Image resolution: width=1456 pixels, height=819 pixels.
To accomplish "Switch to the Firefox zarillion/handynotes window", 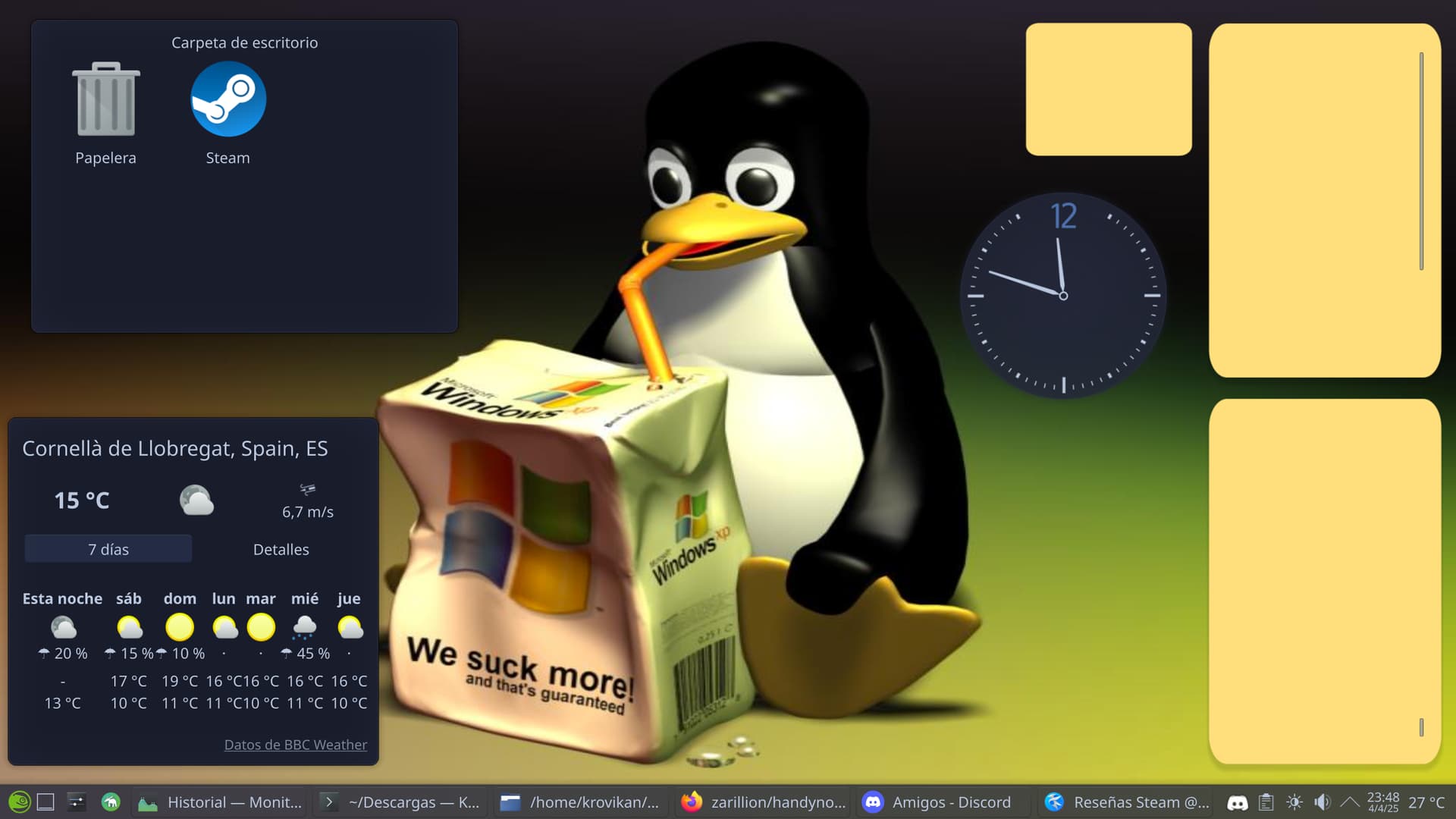I will pyautogui.click(x=763, y=802).
